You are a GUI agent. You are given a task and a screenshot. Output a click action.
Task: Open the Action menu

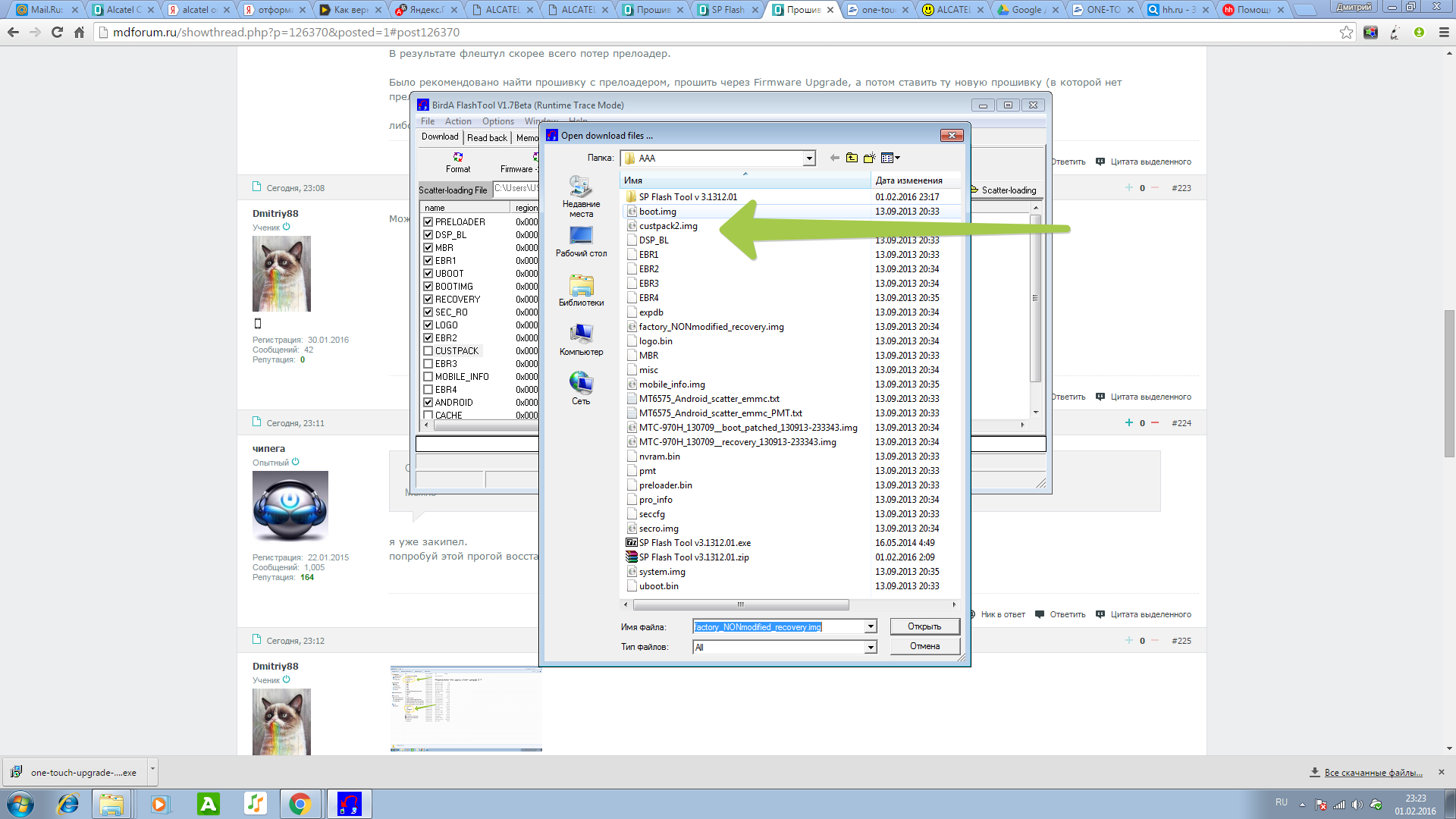pyautogui.click(x=457, y=121)
